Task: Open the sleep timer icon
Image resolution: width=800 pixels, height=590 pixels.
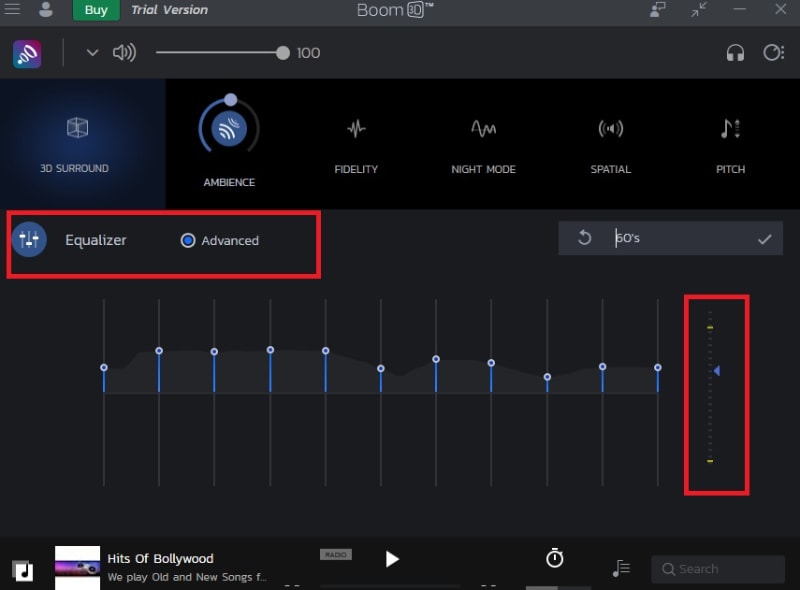Action: point(555,558)
